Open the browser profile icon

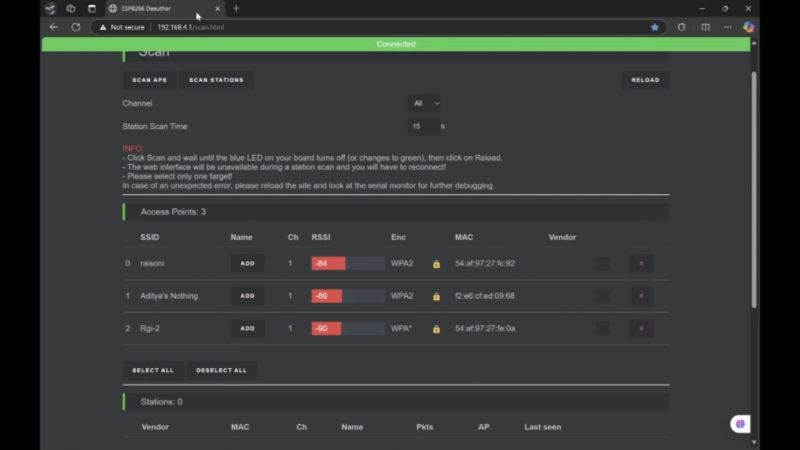[50, 9]
